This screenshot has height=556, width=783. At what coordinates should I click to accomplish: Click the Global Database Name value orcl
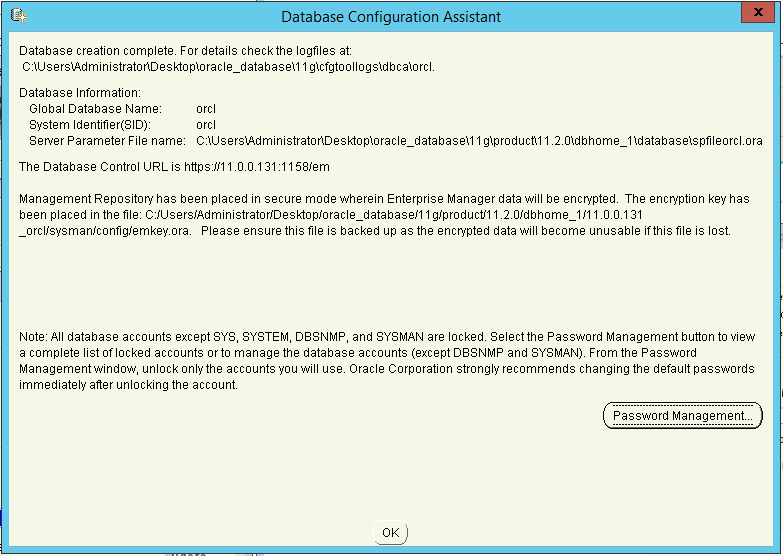[206, 109]
